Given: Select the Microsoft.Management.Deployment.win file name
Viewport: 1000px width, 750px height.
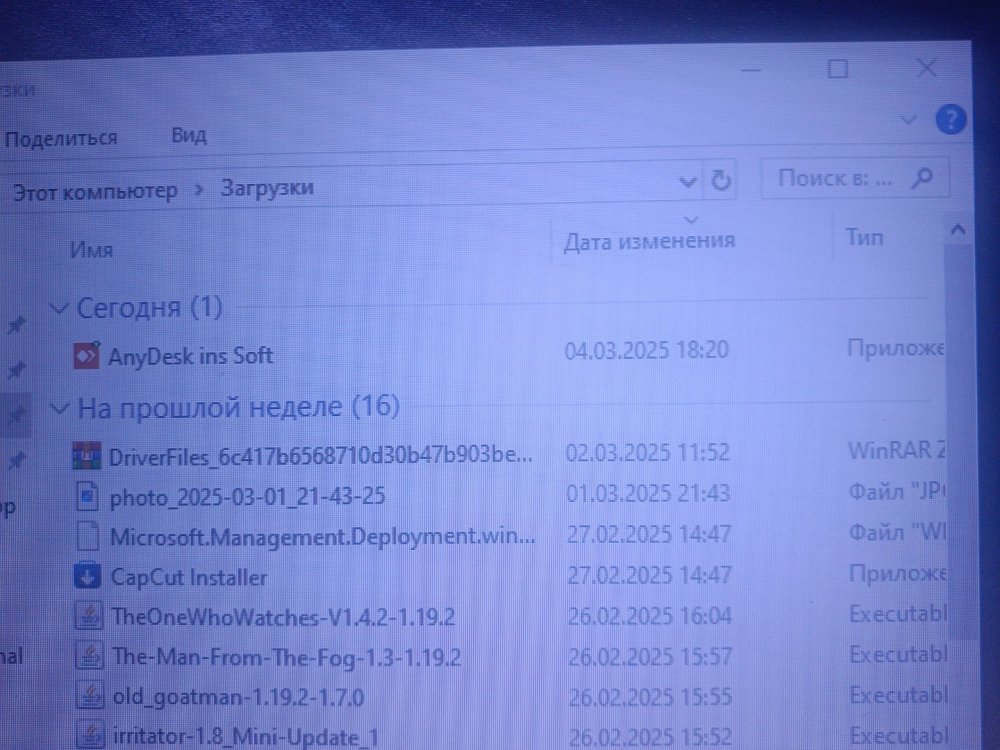Looking at the screenshot, I should 323,536.
